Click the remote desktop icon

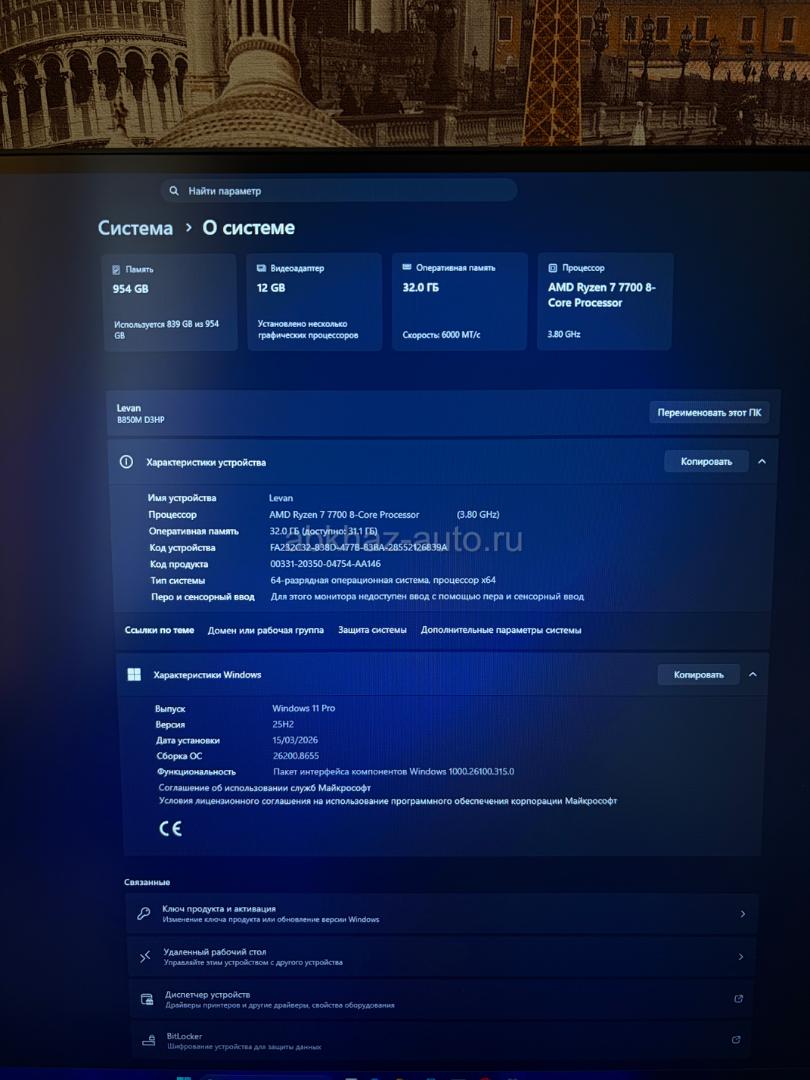[x=145, y=957]
